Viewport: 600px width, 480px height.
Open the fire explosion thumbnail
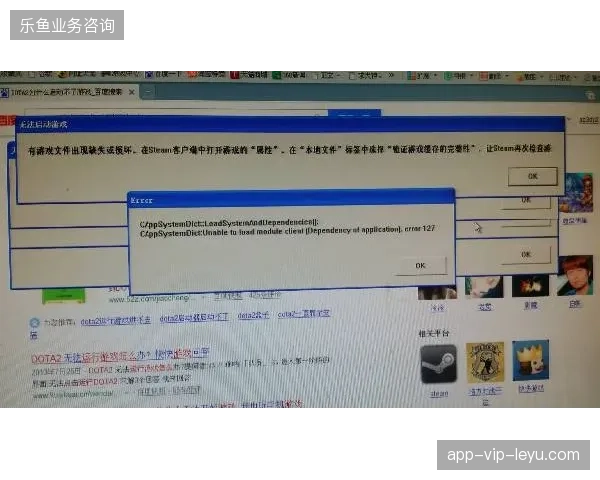click(x=530, y=286)
